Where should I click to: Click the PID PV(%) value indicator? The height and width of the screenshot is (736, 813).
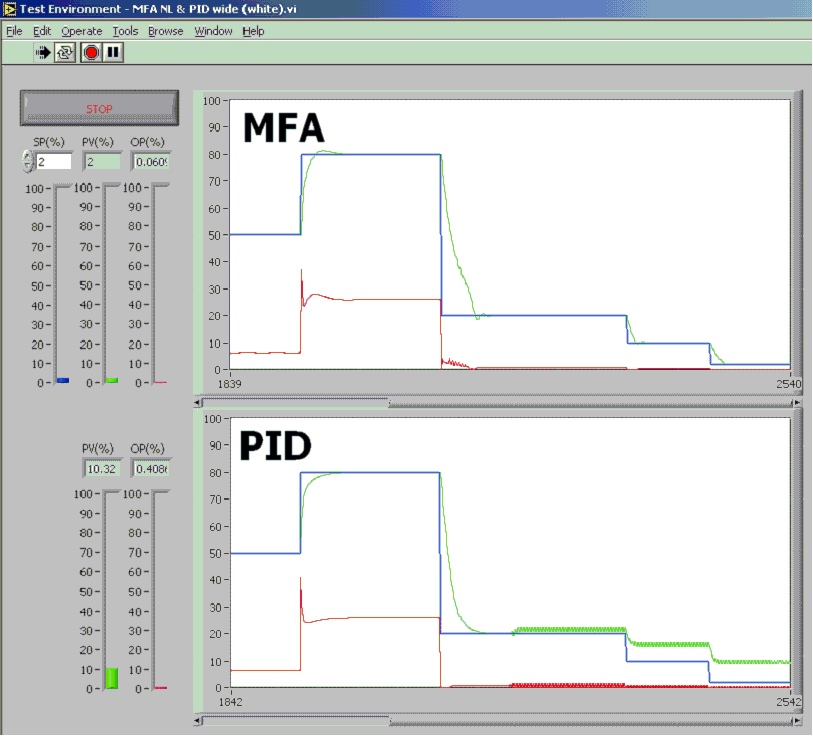point(101,468)
